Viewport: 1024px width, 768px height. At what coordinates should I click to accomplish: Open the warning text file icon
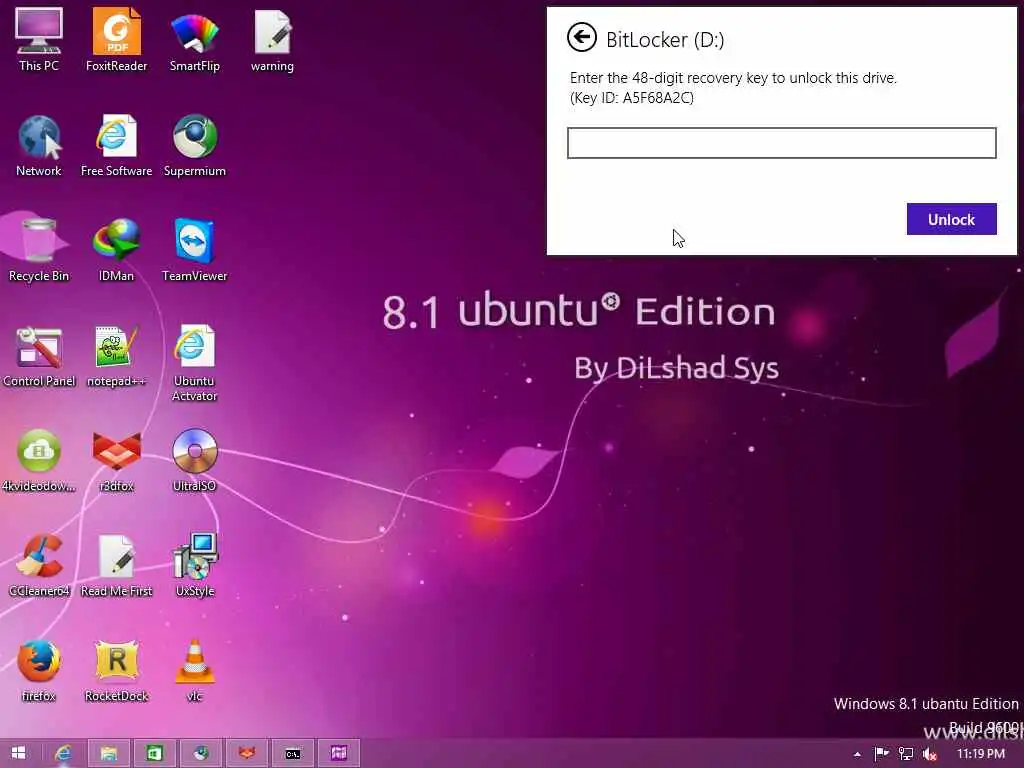click(272, 39)
